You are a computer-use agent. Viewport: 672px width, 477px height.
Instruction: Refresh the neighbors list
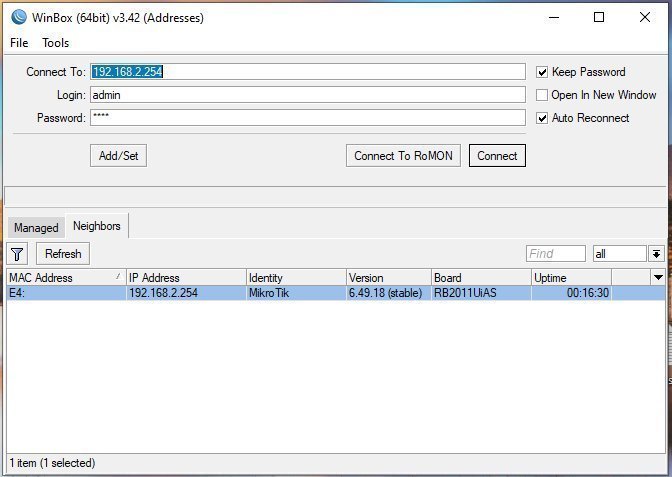tap(63, 254)
